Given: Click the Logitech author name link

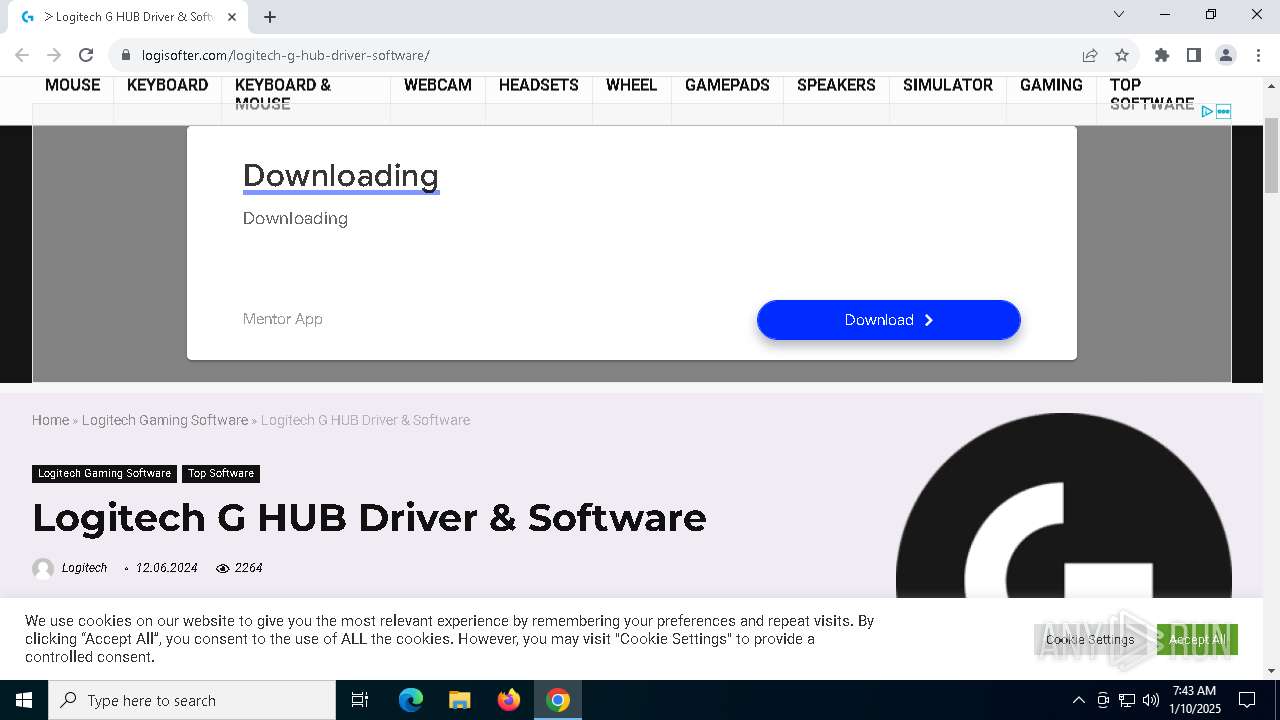Looking at the screenshot, I should point(84,568).
